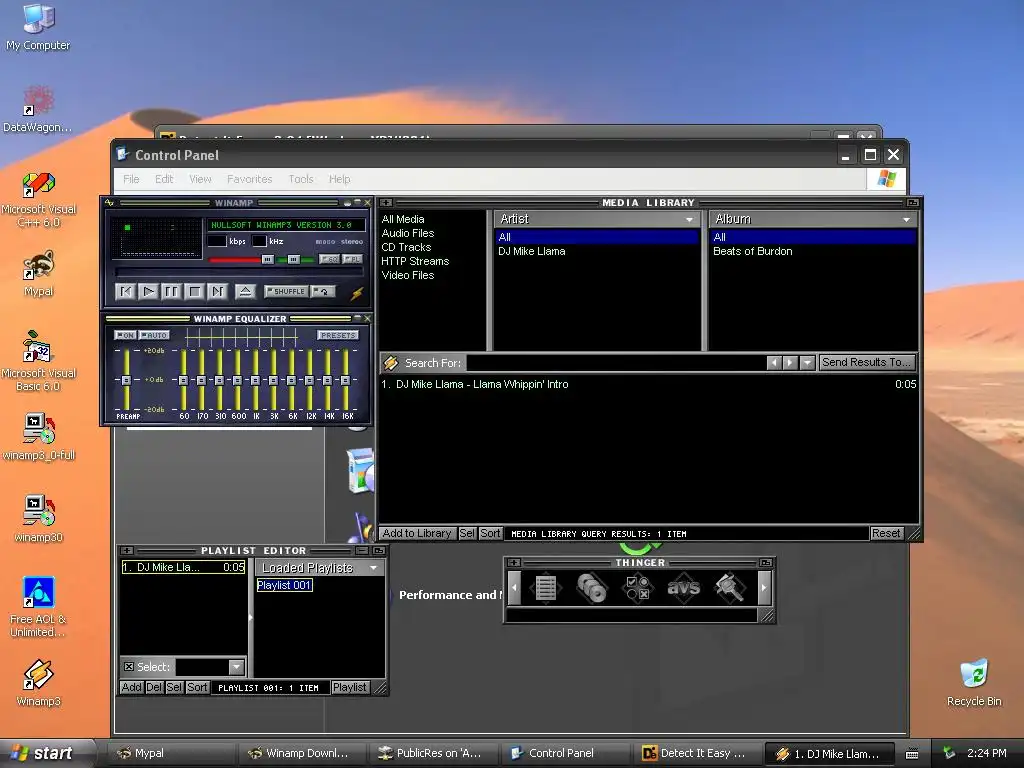Open My Computer desktop icon
Viewport: 1024px width, 768px height.
(38, 27)
